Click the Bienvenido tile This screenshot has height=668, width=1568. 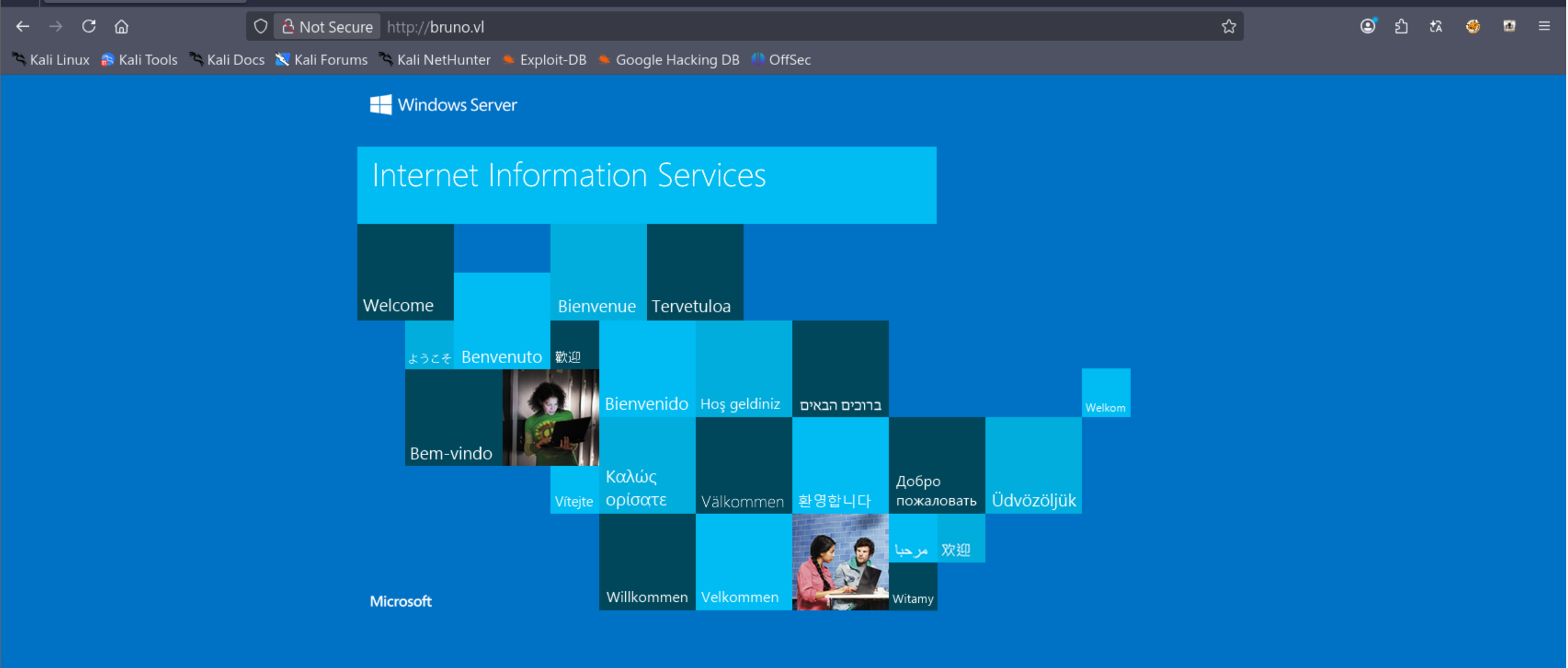click(x=647, y=369)
